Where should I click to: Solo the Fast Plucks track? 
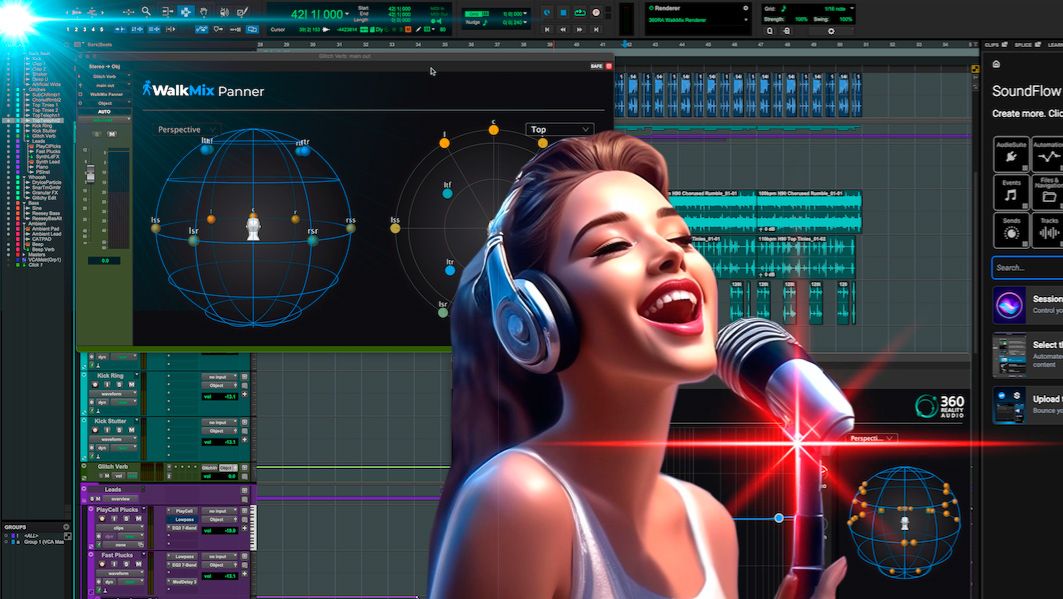click(126, 564)
